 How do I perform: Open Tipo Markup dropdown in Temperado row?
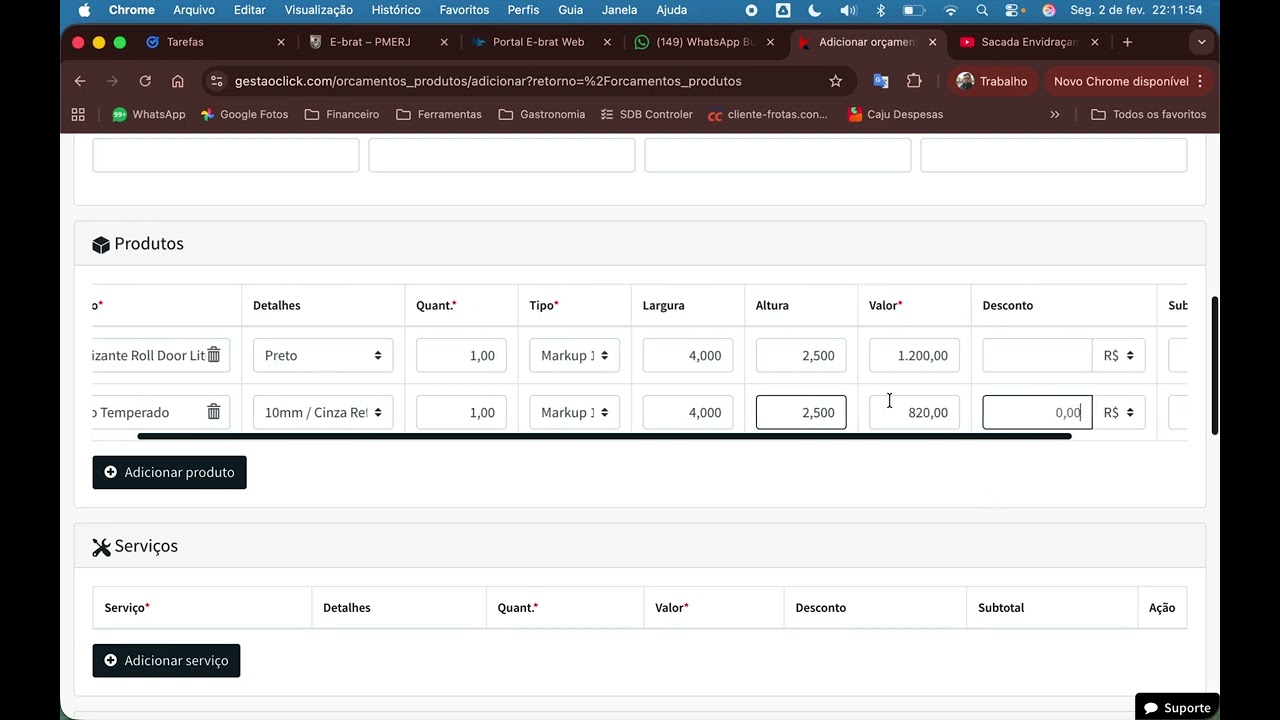pos(574,412)
